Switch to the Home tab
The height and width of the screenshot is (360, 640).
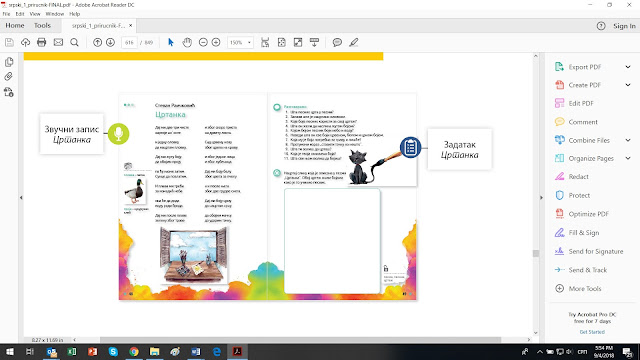pyautogui.click(x=15, y=25)
